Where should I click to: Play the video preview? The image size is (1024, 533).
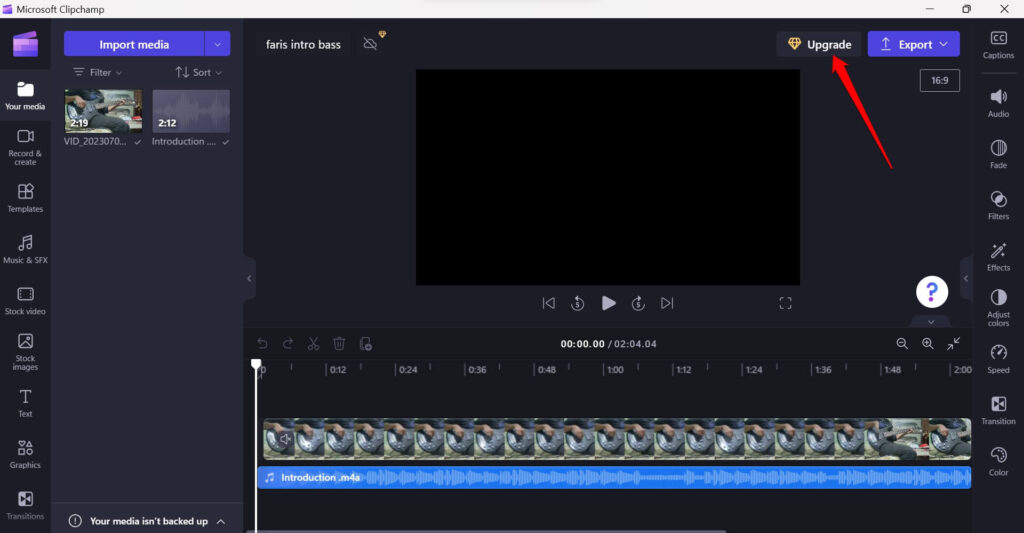608,303
